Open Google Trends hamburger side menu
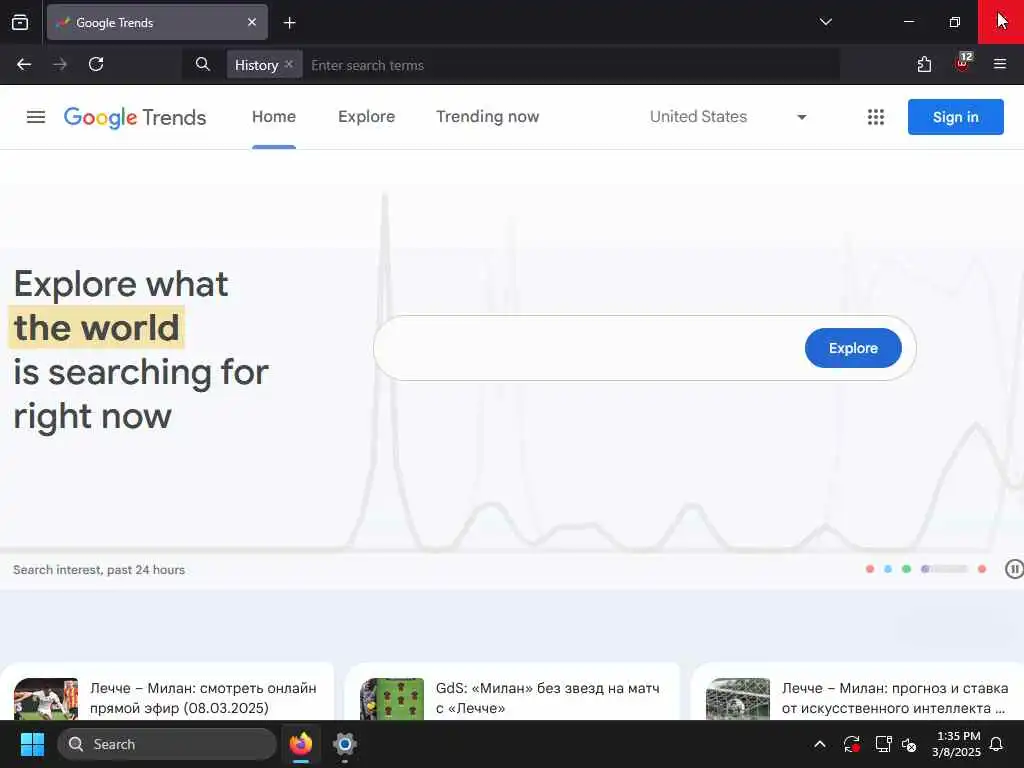 pos(36,117)
